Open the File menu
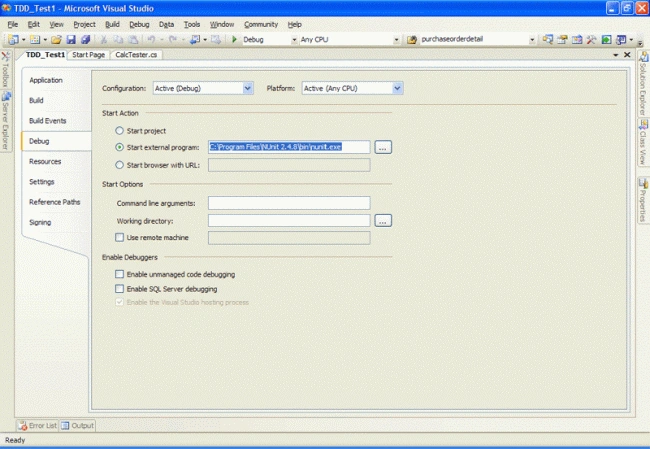The height and width of the screenshot is (449, 650). pos(12,24)
